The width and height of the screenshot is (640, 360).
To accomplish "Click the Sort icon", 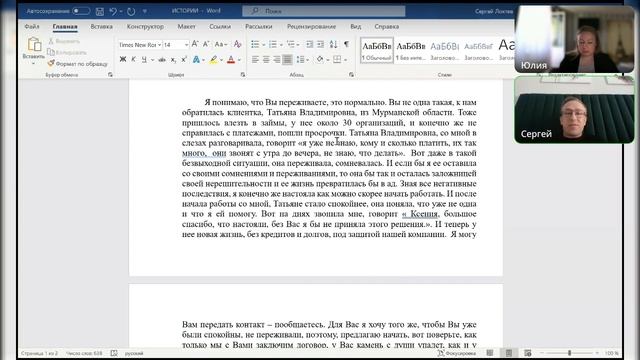I will pyautogui.click(x=333, y=44).
